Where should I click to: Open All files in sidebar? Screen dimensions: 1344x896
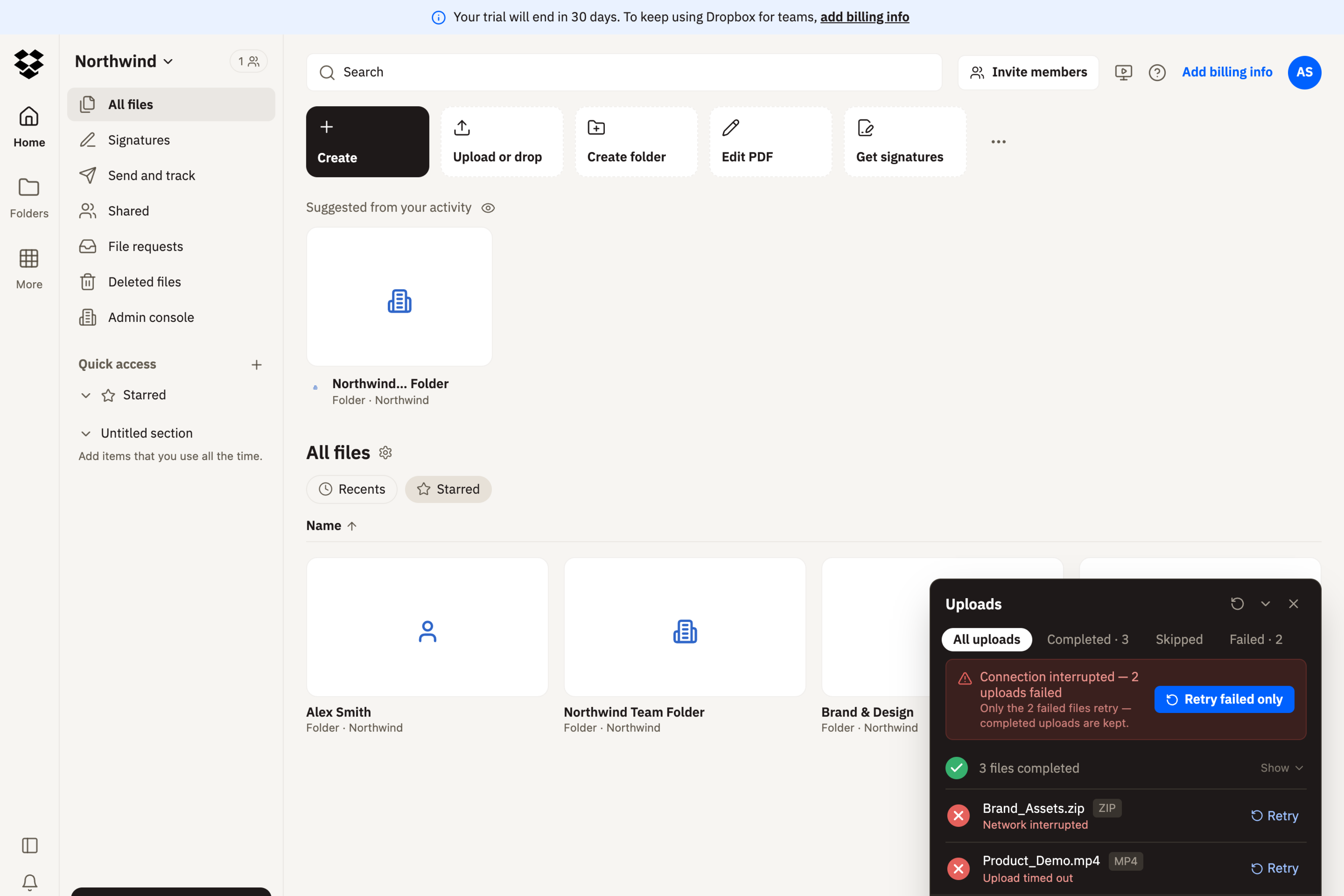171,105
